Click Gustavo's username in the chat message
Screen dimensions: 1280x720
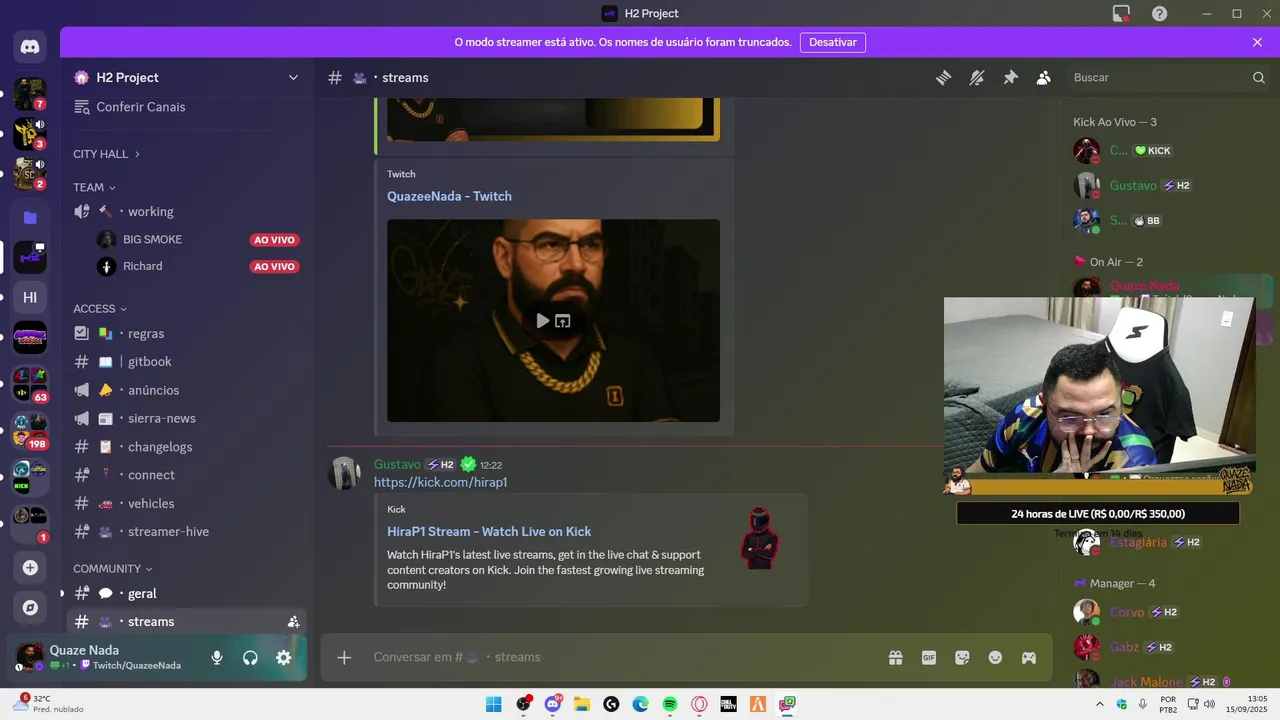pyautogui.click(x=397, y=465)
